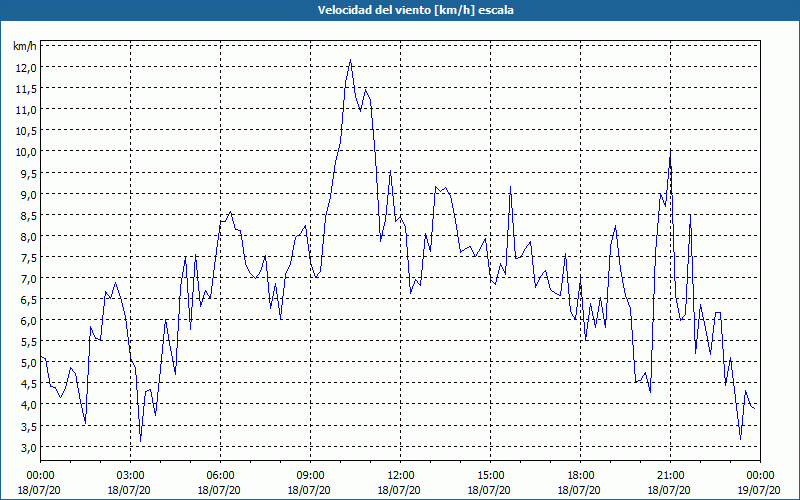This screenshot has height=500, width=800.
Task: Click the 10 km/h spike at 21:00
Action: tap(670, 152)
